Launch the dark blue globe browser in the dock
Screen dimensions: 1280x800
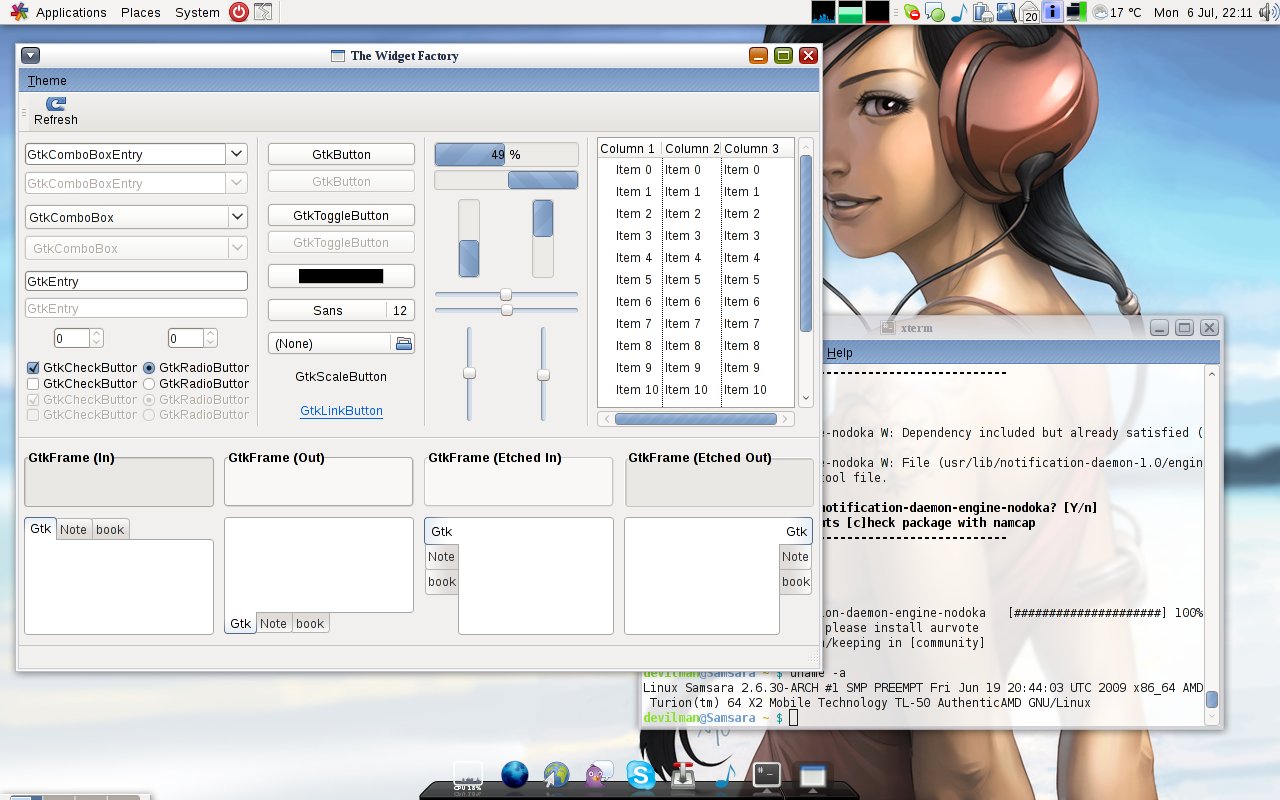[x=515, y=774]
